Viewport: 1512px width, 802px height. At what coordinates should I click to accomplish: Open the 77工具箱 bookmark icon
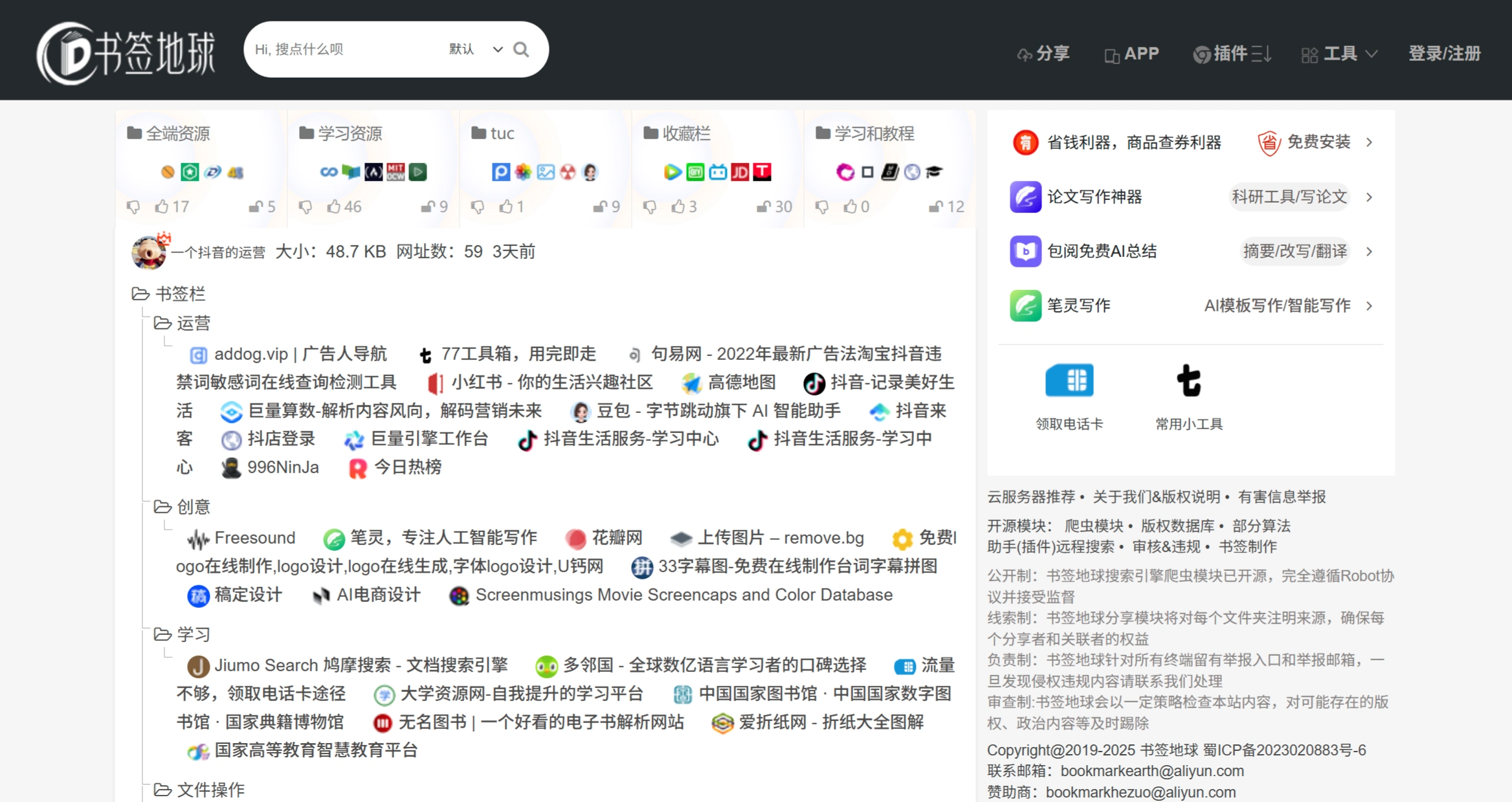(x=425, y=355)
